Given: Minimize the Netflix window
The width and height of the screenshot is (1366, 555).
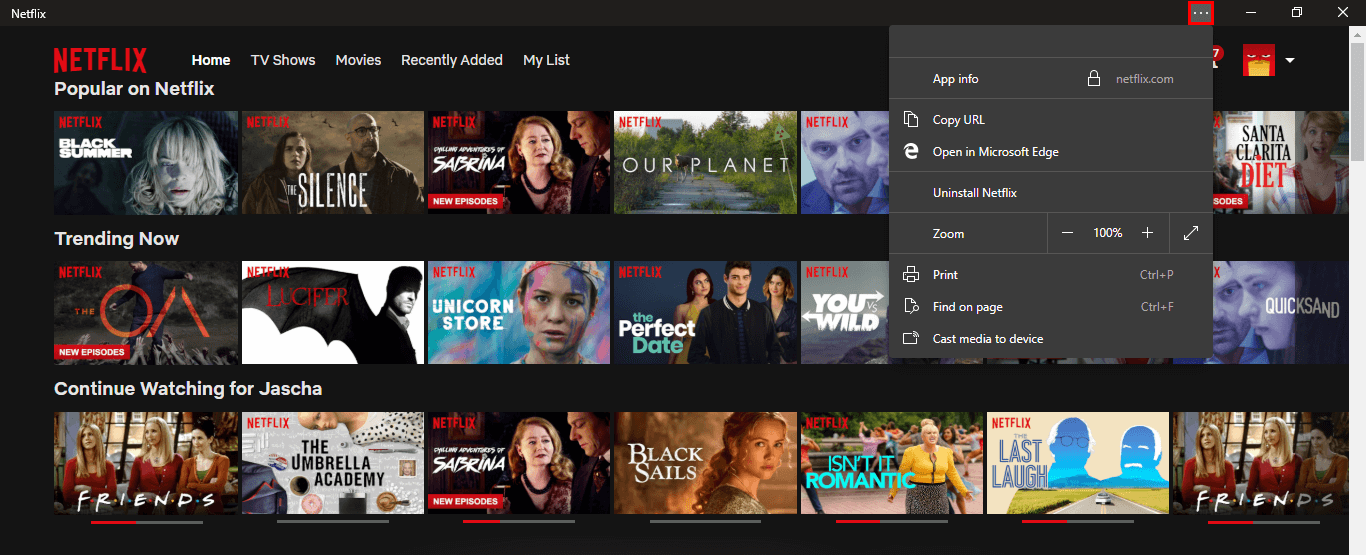Looking at the screenshot, I should 1251,12.
